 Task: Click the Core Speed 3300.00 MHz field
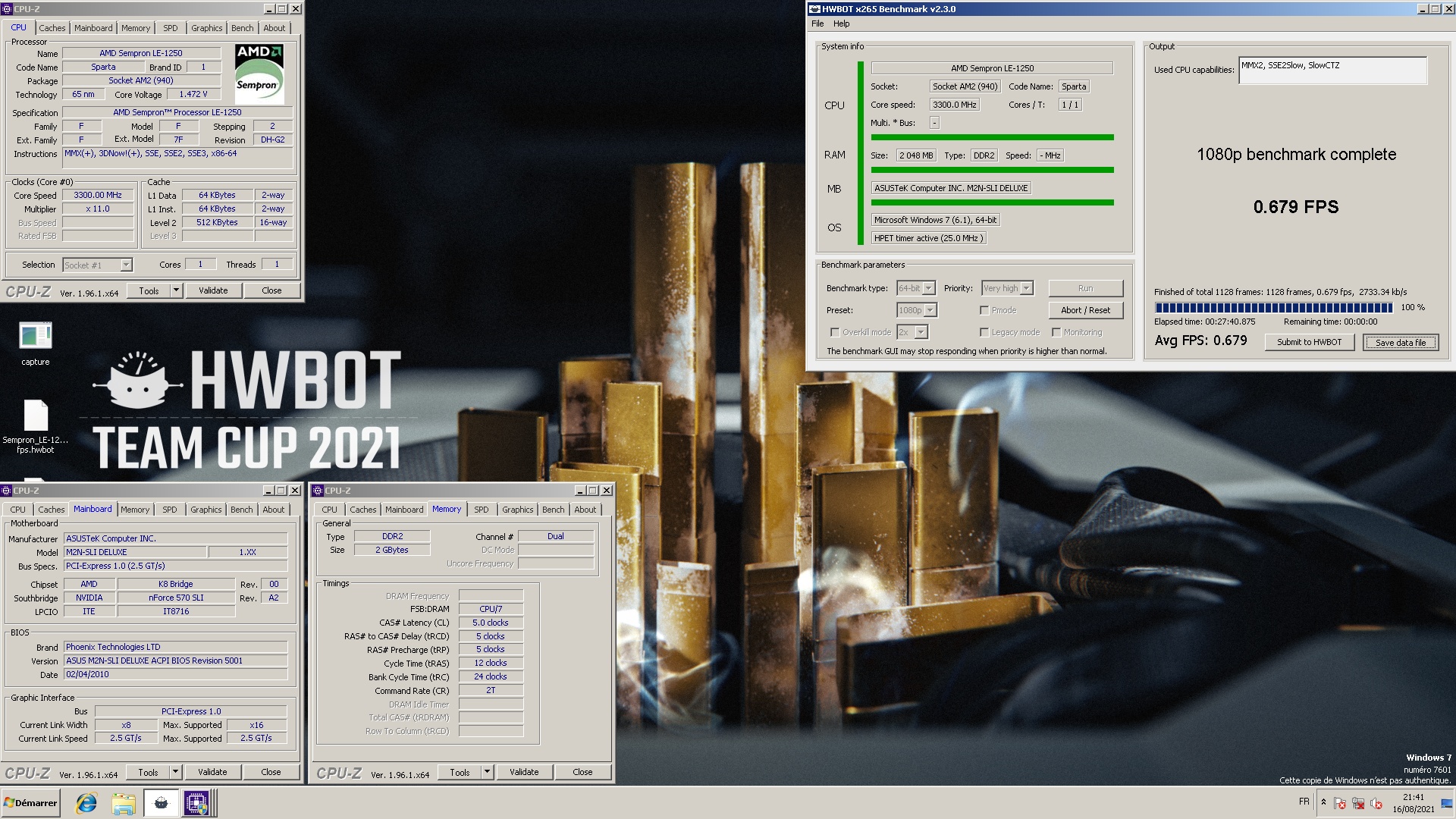98,195
